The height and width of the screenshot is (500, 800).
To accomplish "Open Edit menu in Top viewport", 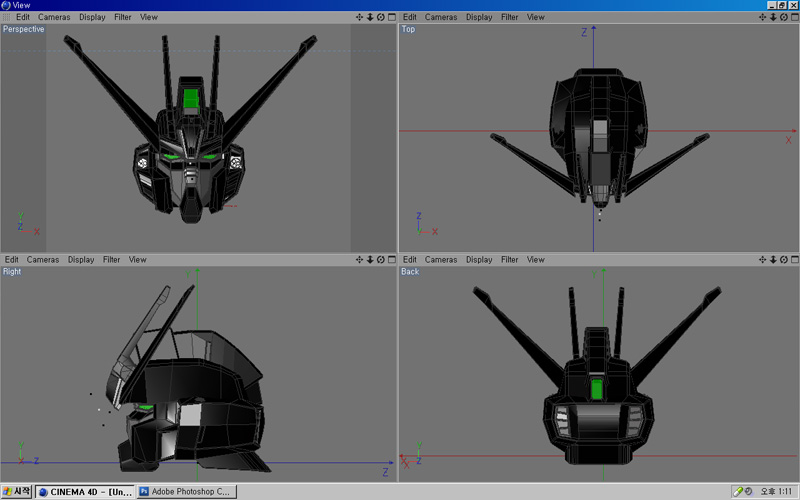I will (x=410, y=17).
